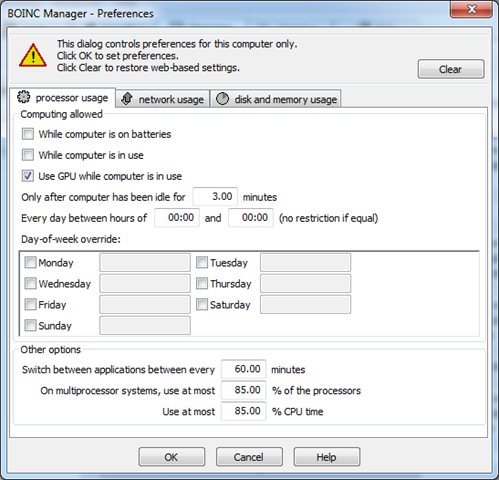Enable the Thursday override checkbox
This screenshot has width=499, height=480.
tap(202, 283)
